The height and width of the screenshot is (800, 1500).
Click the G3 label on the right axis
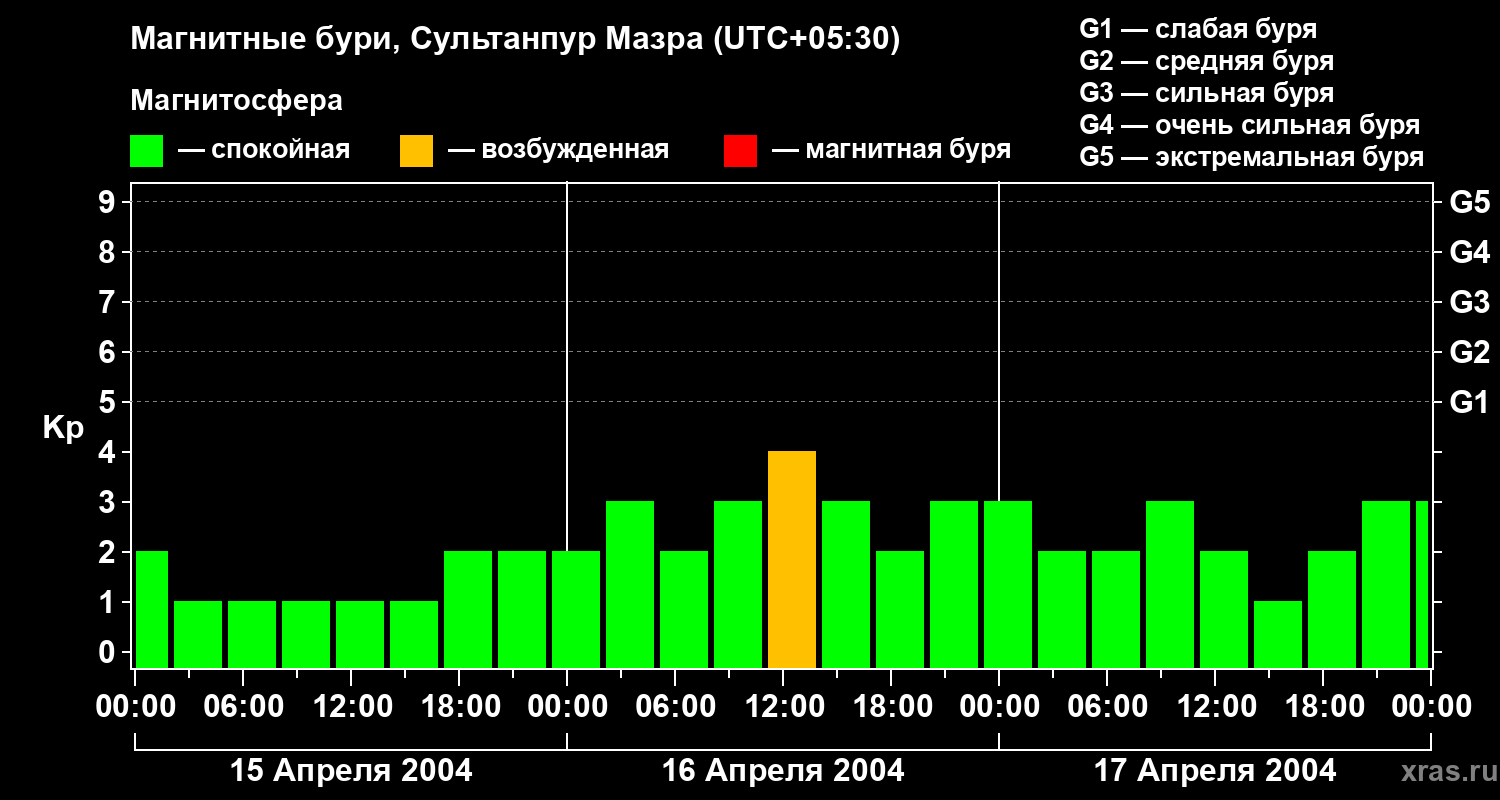point(1470,302)
